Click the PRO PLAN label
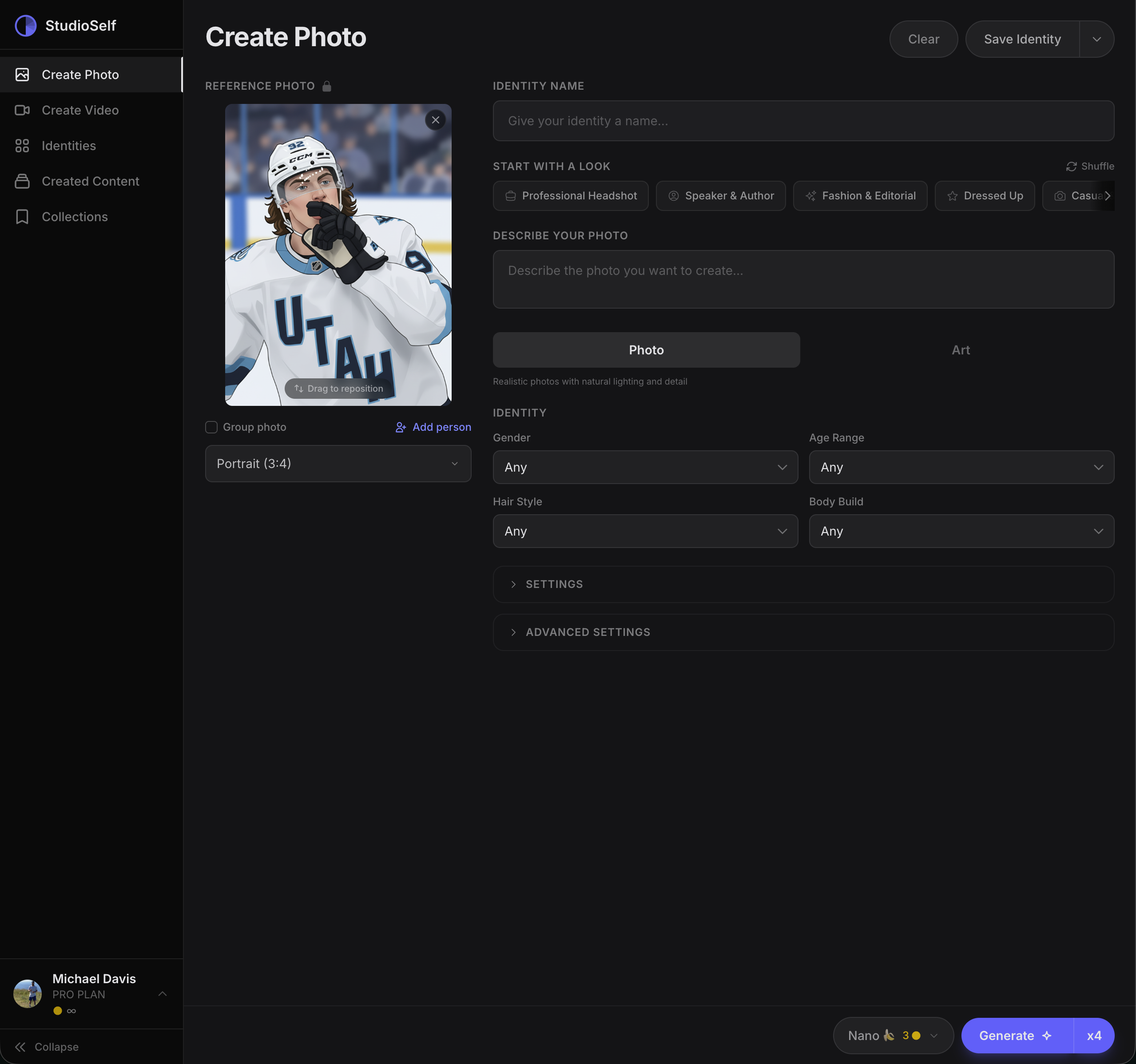 [x=79, y=994]
